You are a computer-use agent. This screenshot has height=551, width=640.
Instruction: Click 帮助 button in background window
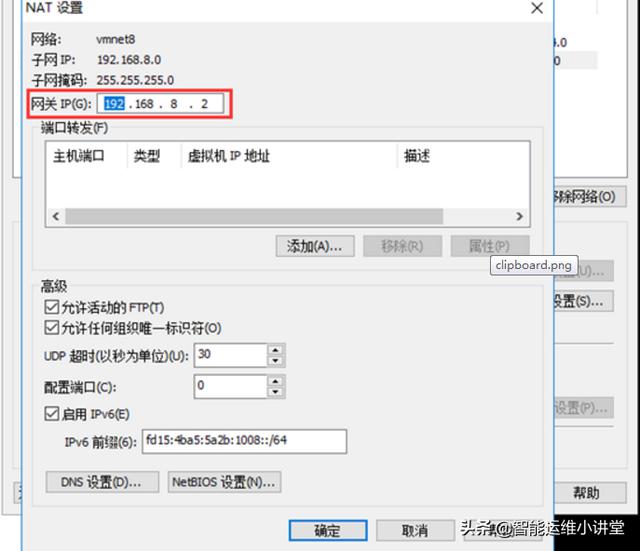(x=589, y=493)
